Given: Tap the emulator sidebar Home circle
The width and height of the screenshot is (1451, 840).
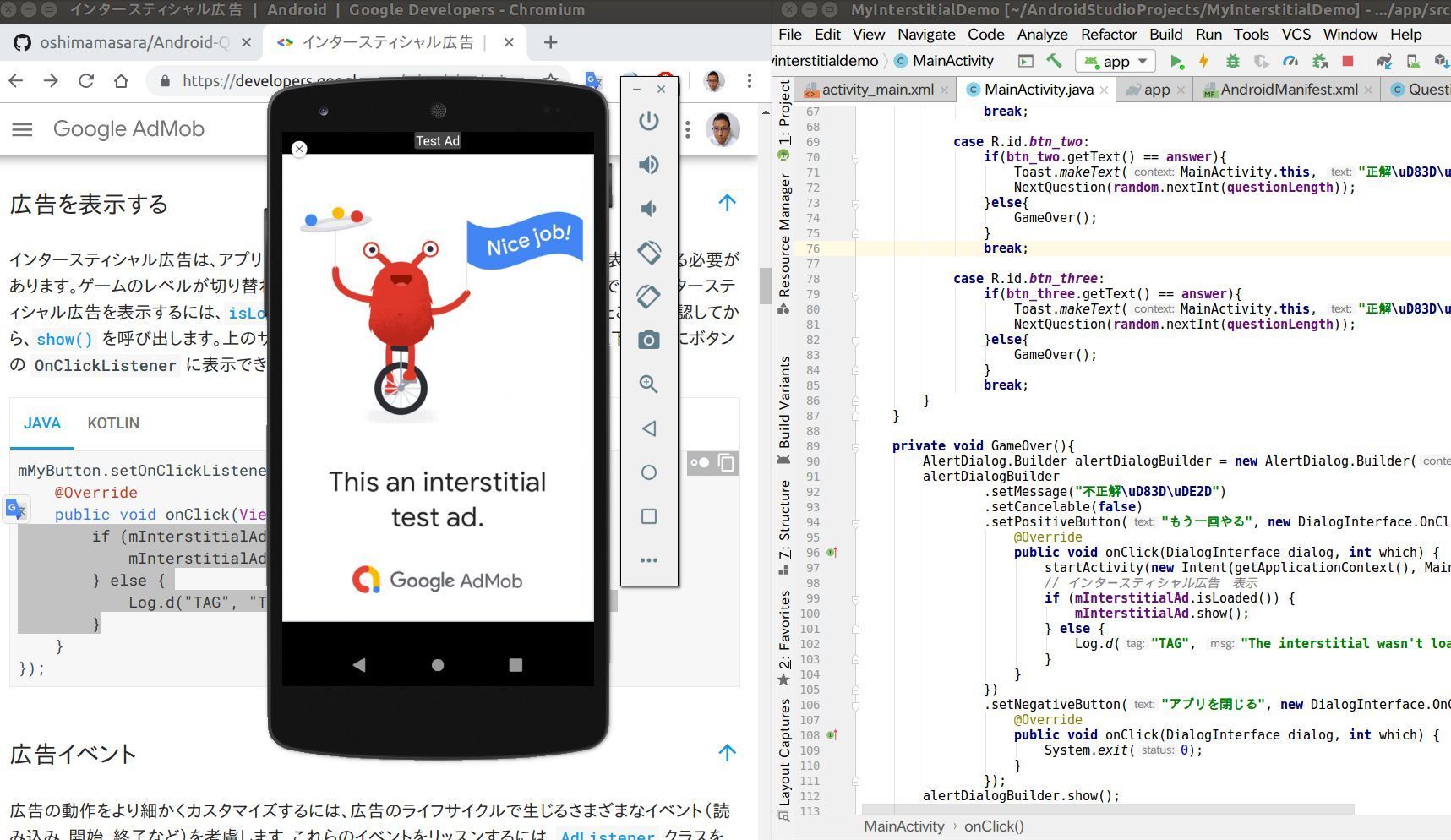Looking at the screenshot, I should pyautogui.click(x=648, y=472).
